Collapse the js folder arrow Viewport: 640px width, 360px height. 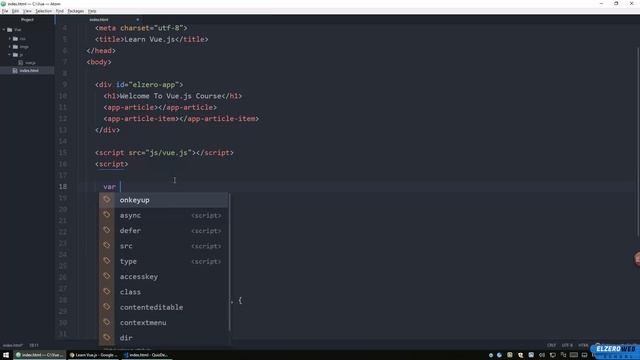pyautogui.click(x=10, y=55)
